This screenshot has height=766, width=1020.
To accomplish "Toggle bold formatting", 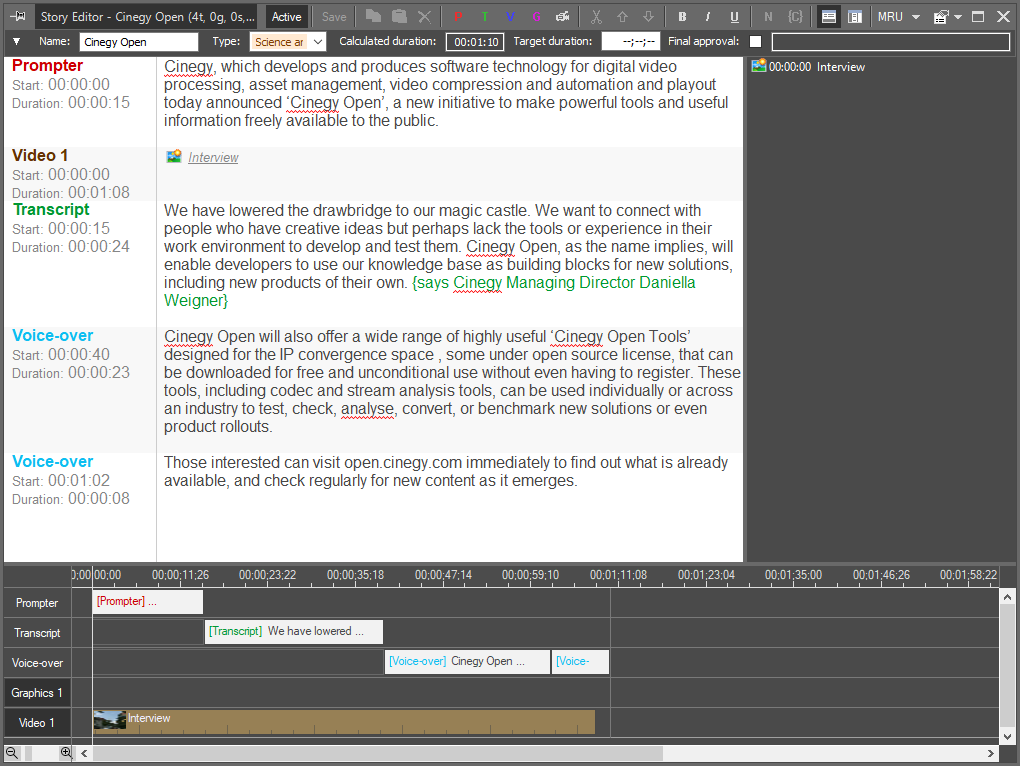I will tap(682, 17).
